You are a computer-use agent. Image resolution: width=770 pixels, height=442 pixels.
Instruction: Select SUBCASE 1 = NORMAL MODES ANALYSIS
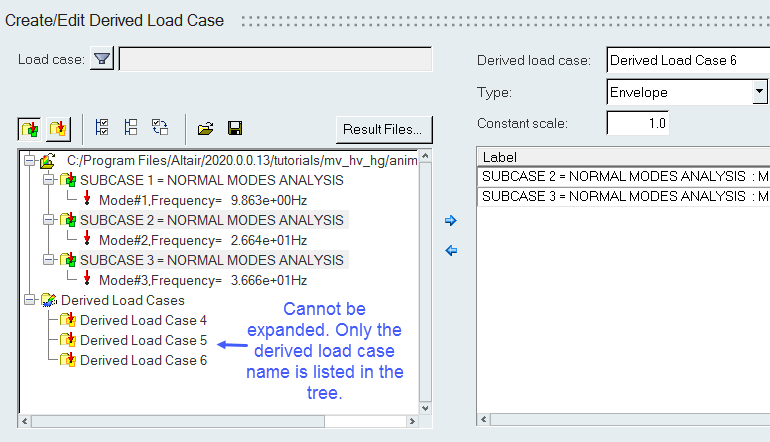(212, 180)
